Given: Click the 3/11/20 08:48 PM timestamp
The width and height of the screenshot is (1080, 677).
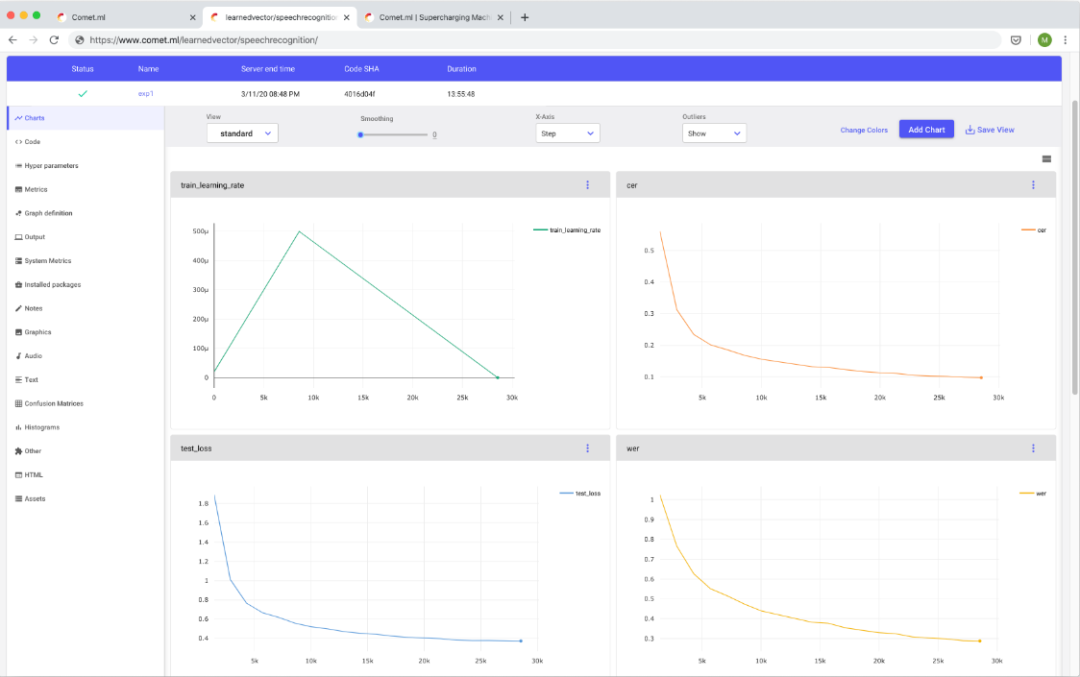Looking at the screenshot, I should point(270,94).
